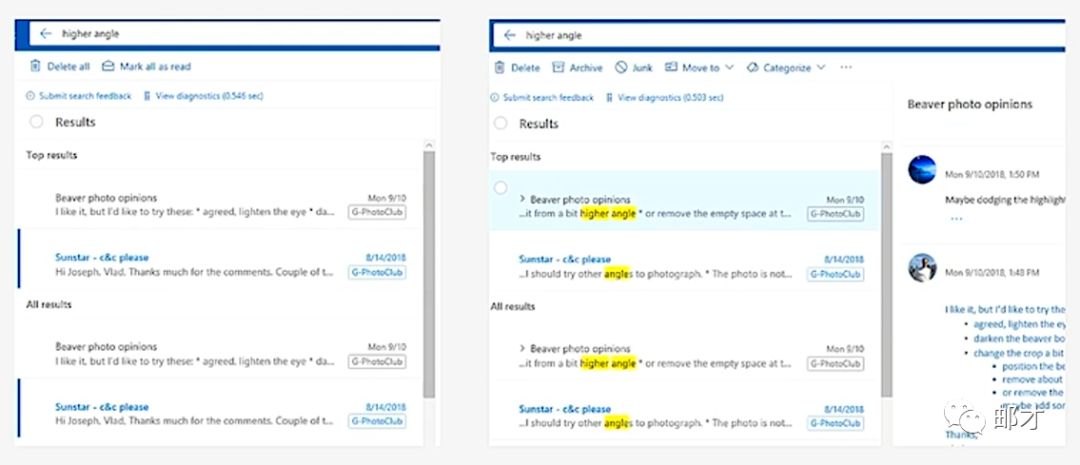Click Delete in the right panel toolbar
1080x465 pixels.
517,68
